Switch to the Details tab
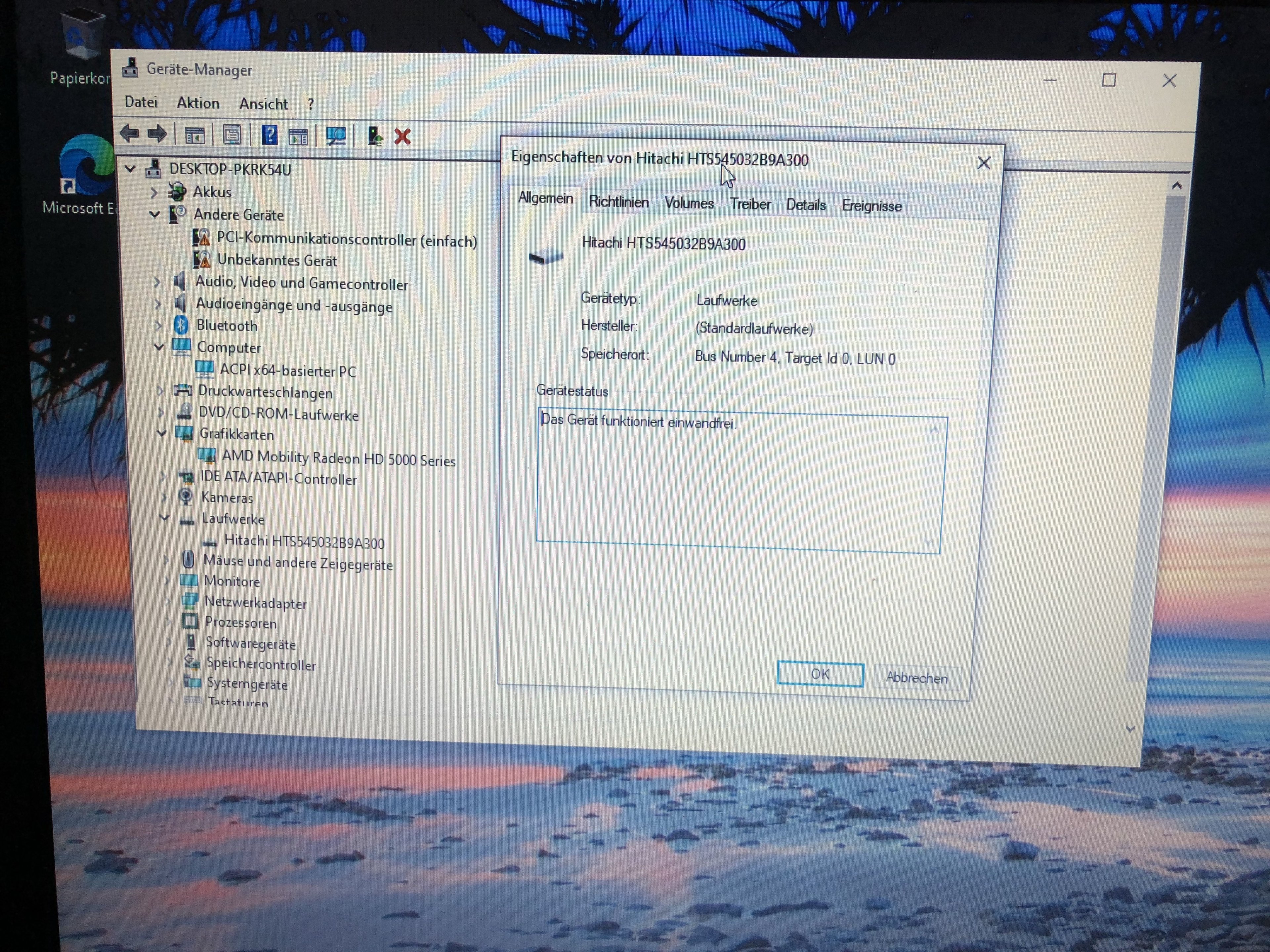 (x=806, y=205)
